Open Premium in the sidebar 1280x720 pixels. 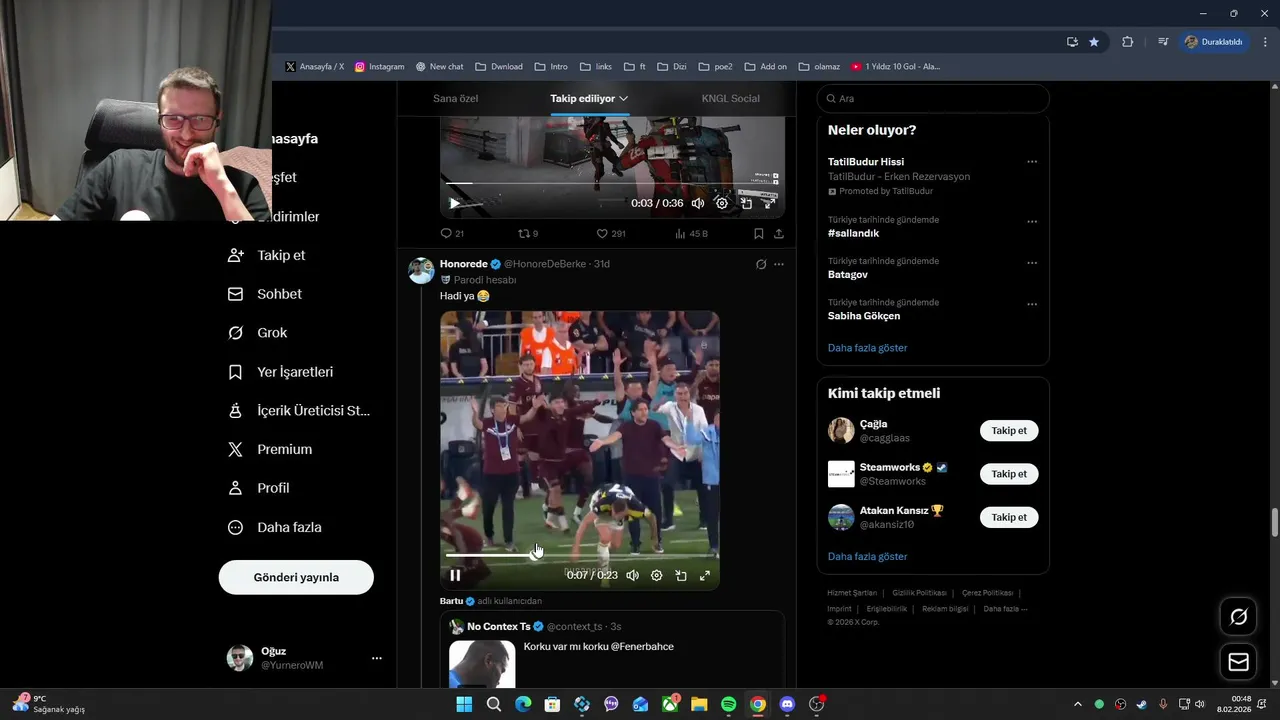pos(270,449)
